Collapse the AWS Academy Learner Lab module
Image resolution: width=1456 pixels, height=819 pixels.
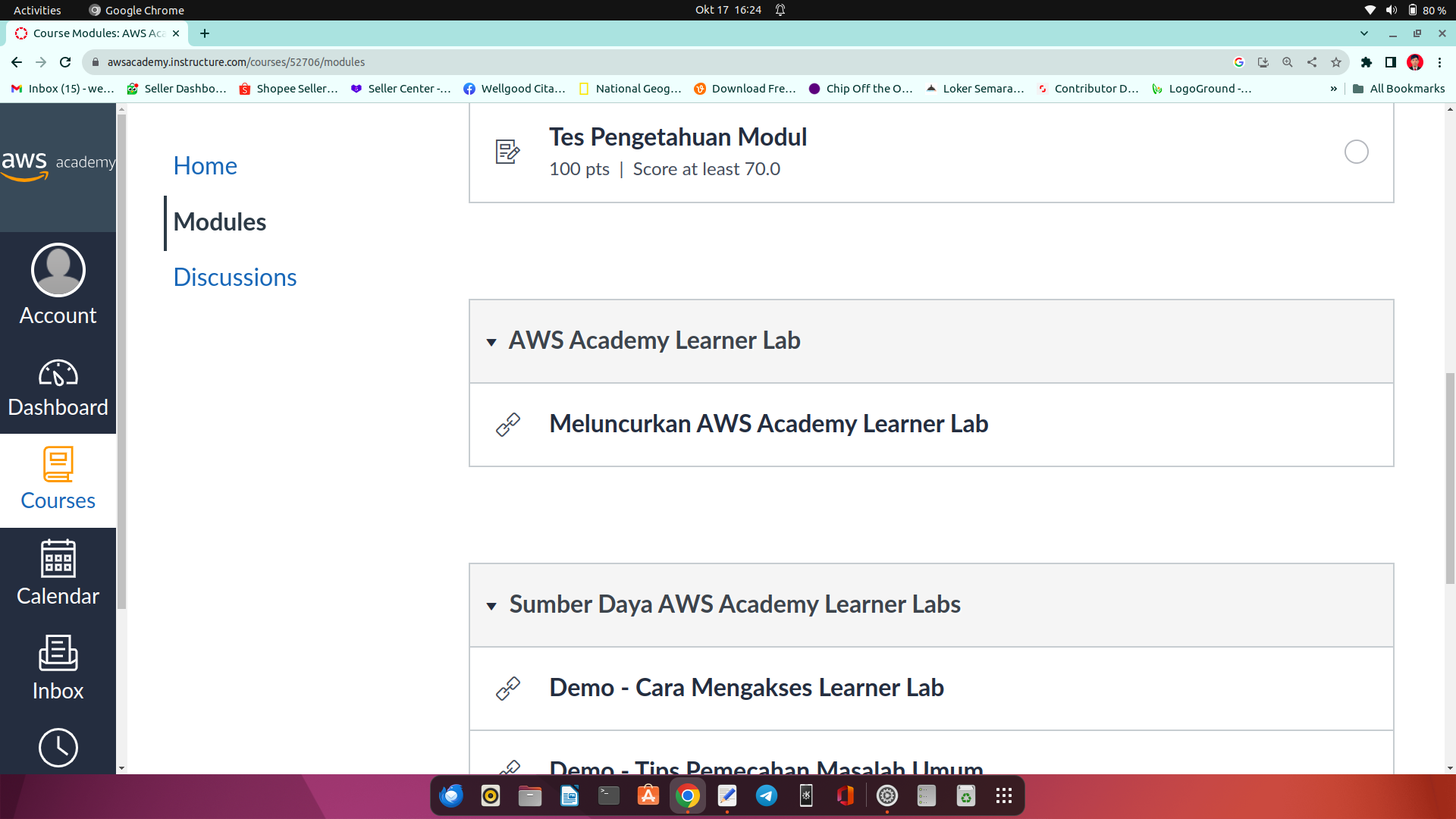point(491,342)
